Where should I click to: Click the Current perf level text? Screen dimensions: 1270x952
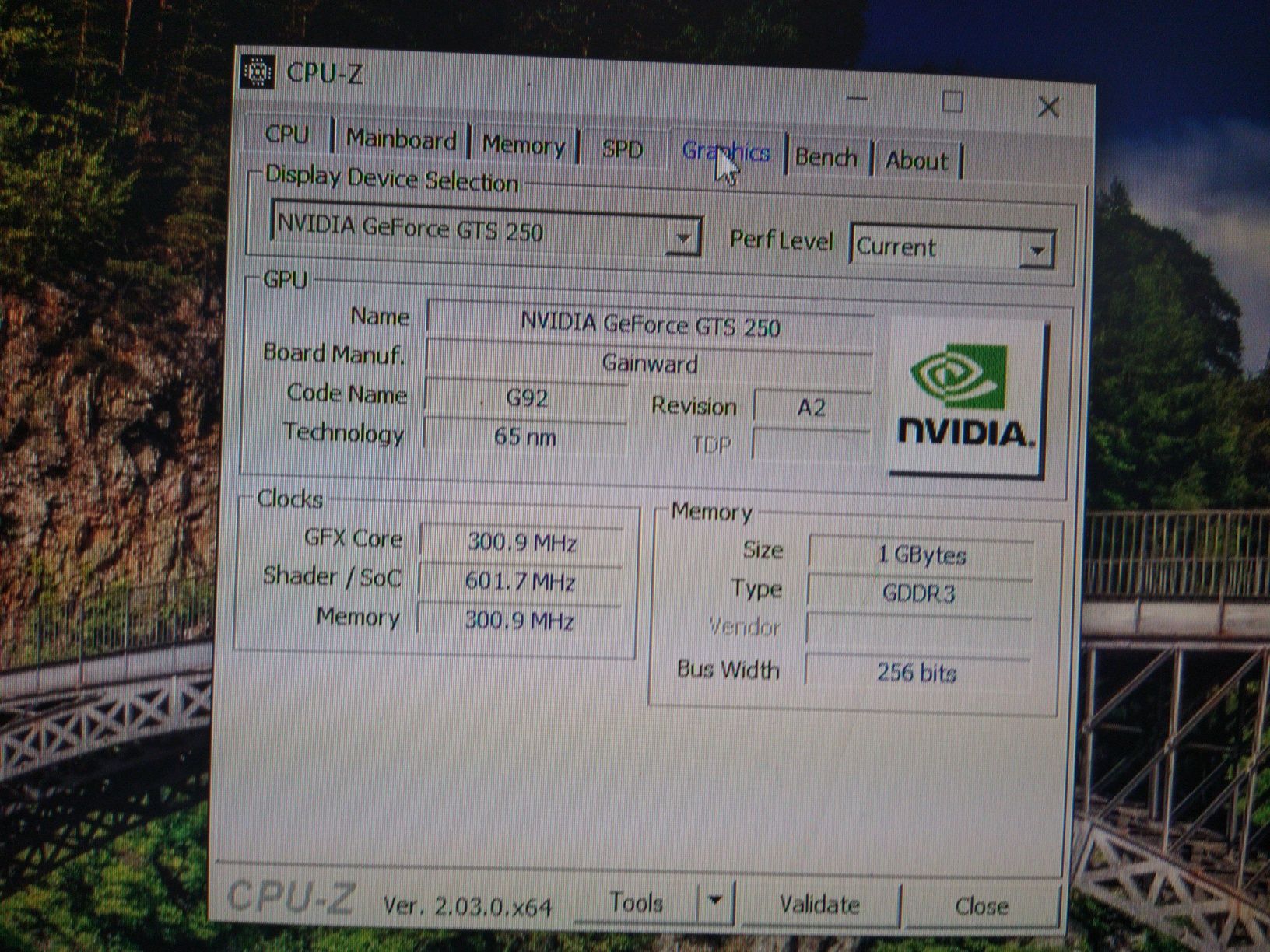pos(896,247)
